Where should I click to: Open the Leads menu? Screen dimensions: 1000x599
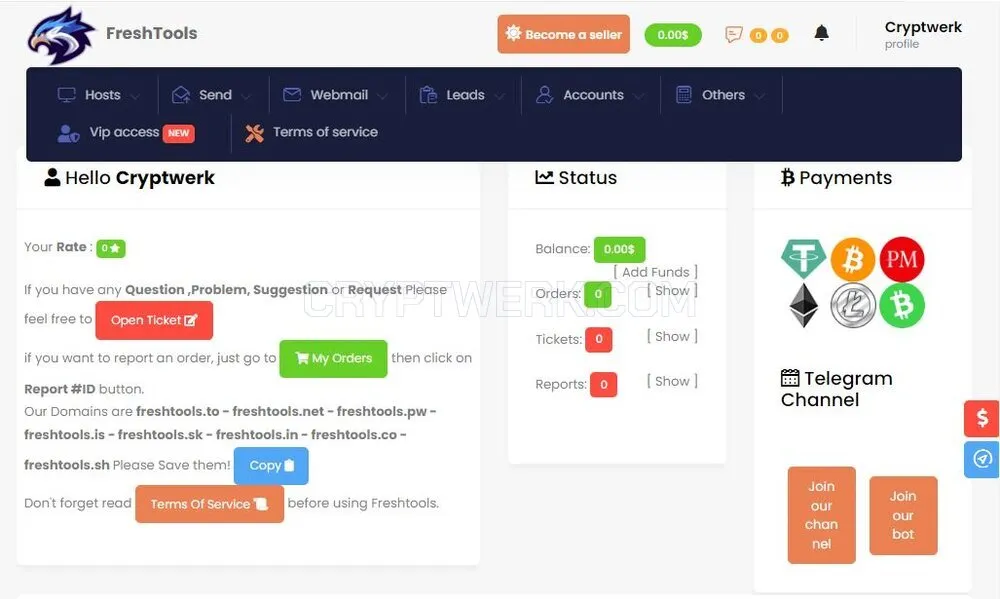point(465,95)
